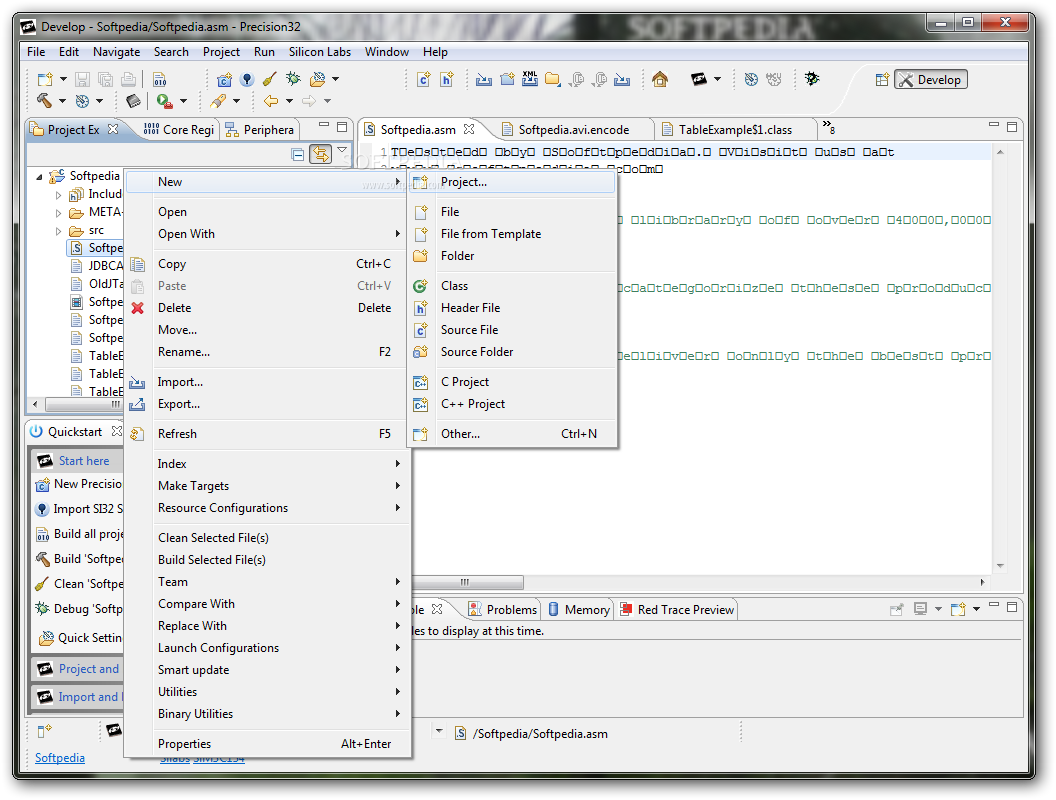This screenshot has height=800, width=1056.
Task: Collapse the Softpedia project tree node
Action: click(39, 177)
